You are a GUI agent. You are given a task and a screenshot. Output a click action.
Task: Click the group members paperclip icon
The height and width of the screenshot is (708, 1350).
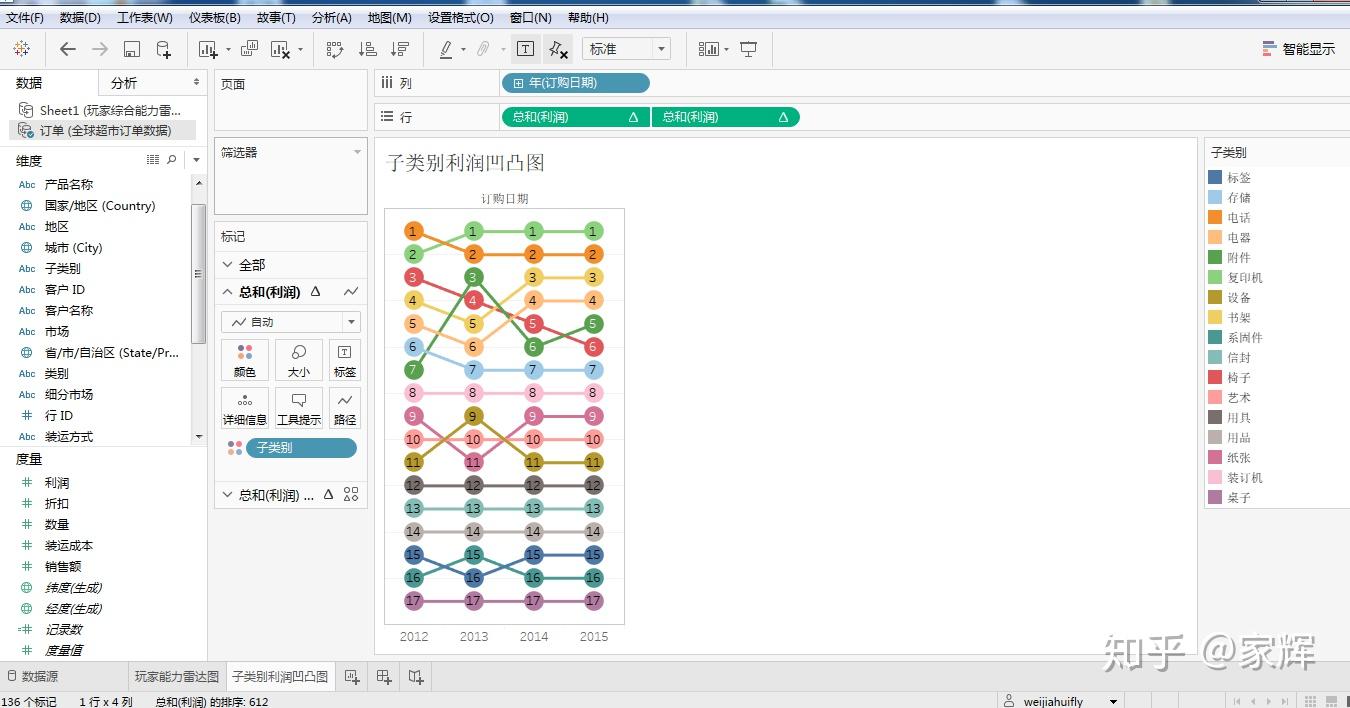click(483, 49)
